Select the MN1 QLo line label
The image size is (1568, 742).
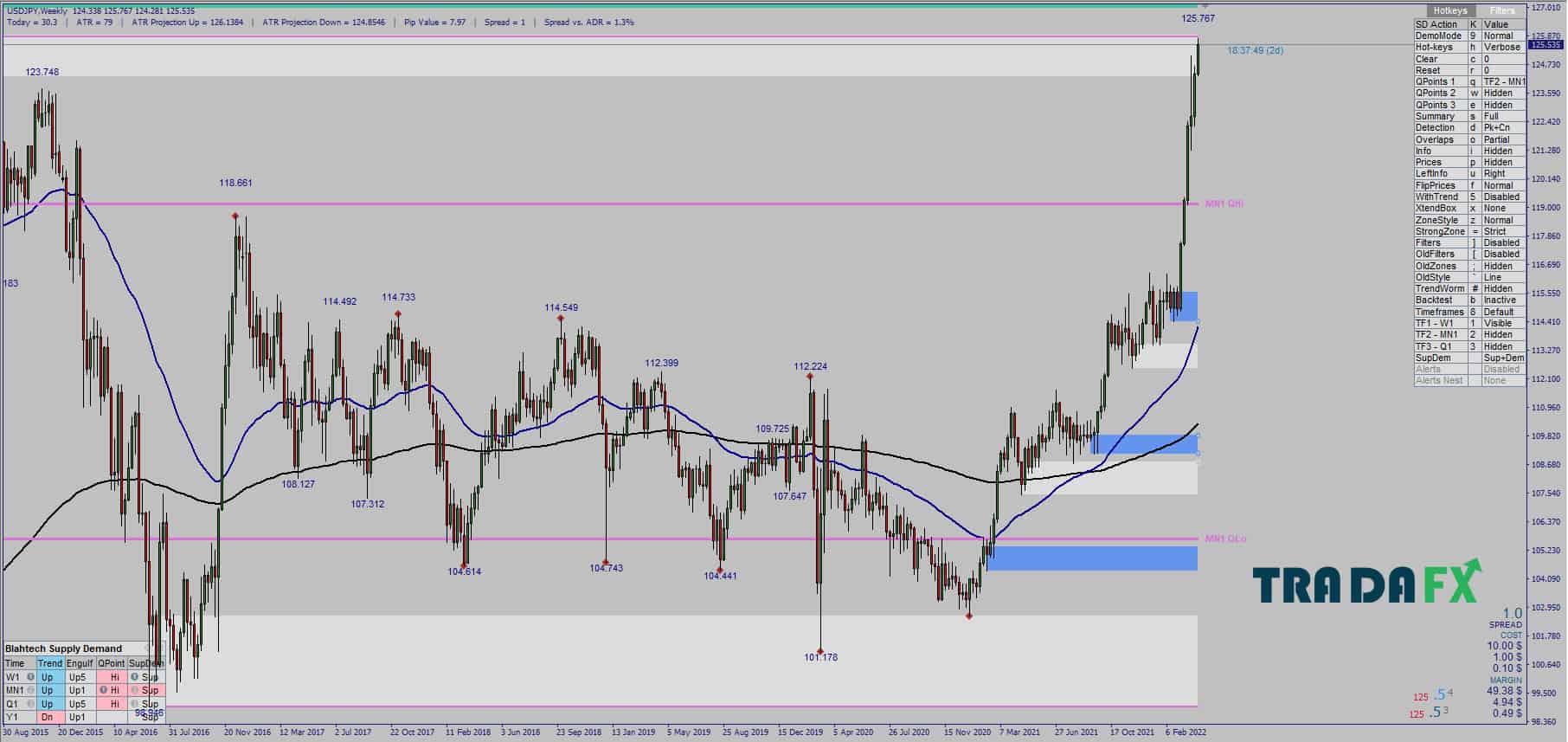pos(1225,539)
